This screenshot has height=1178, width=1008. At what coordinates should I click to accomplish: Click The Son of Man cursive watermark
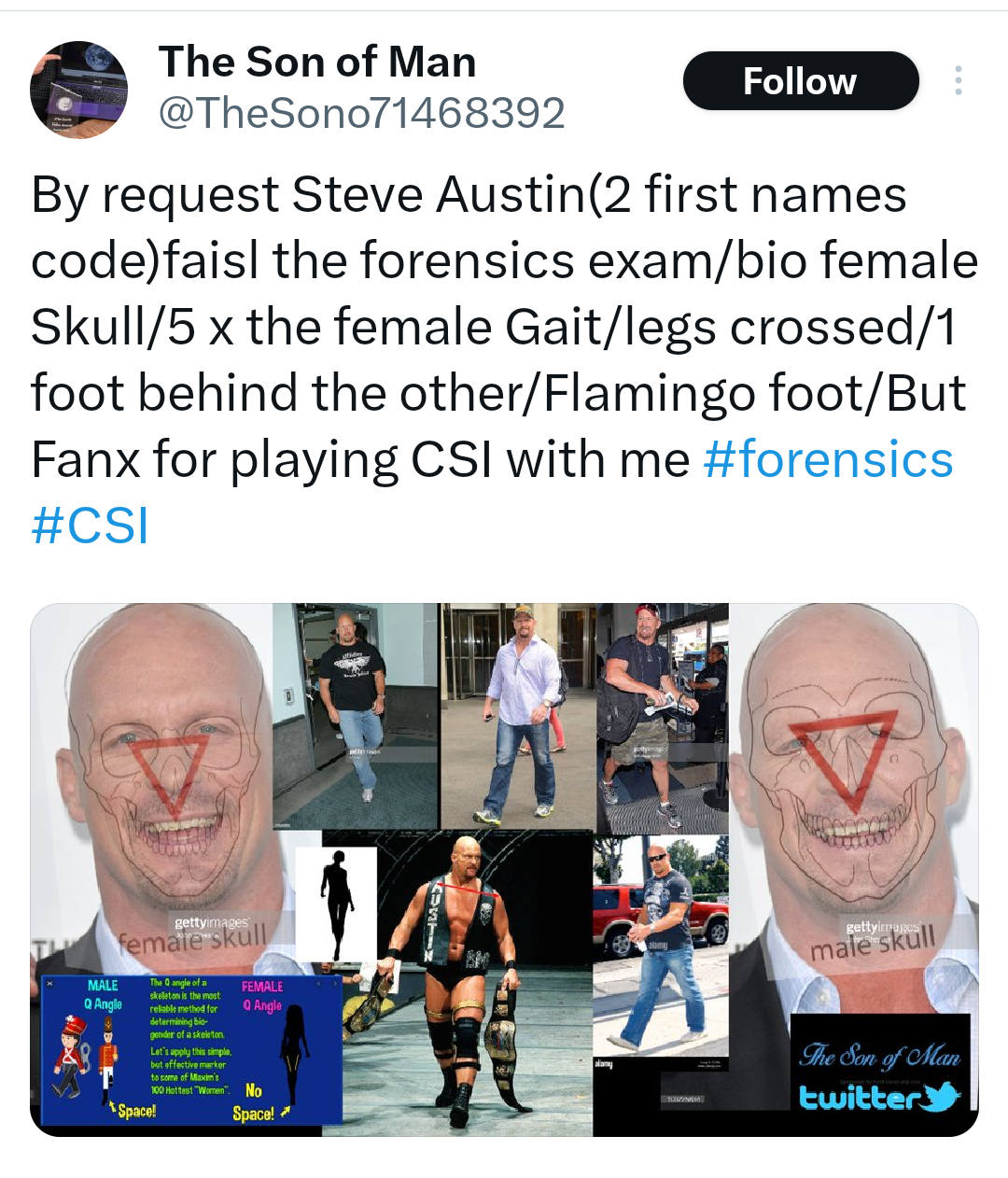[880, 1056]
